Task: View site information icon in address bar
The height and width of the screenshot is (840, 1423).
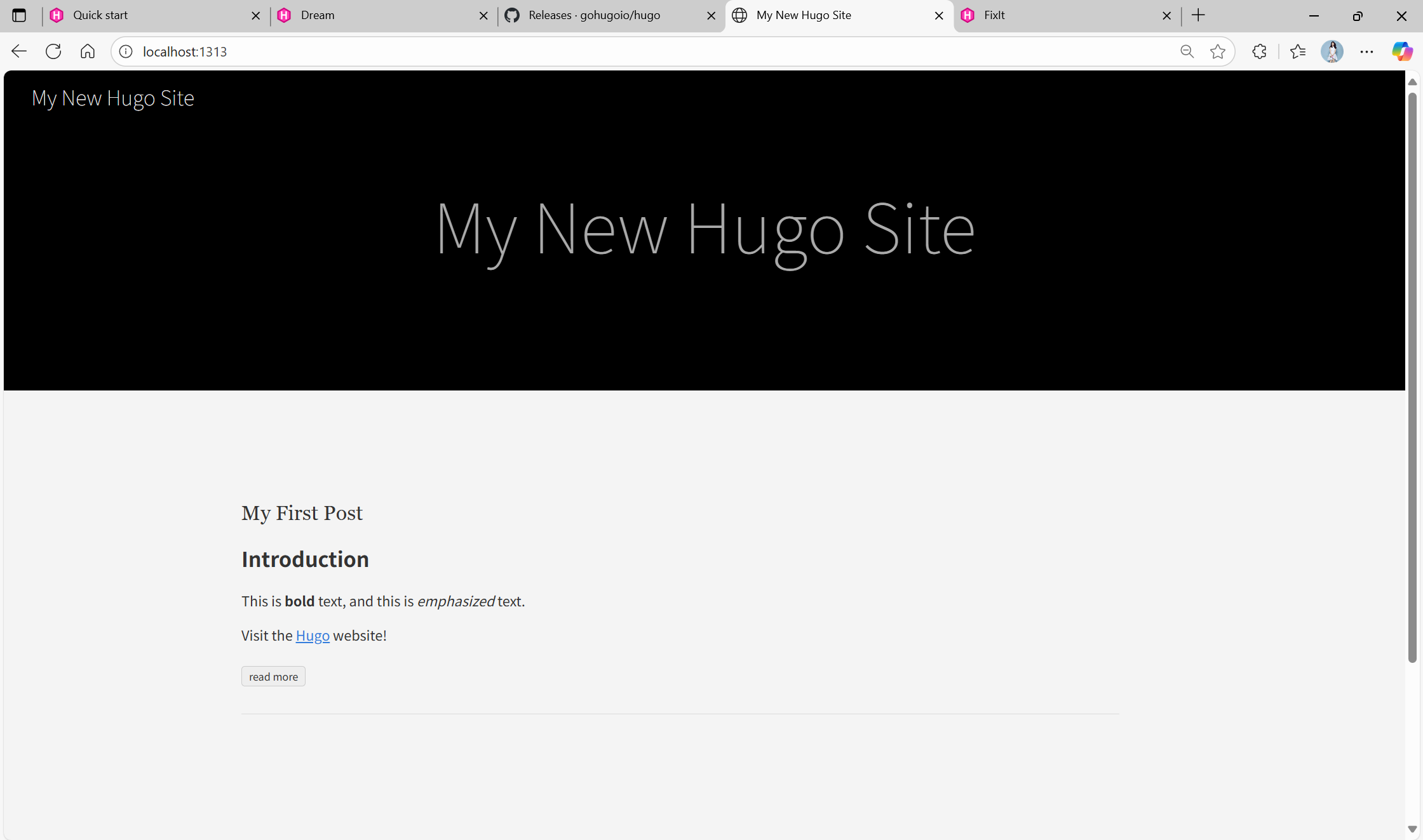Action: [x=126, y=51]
